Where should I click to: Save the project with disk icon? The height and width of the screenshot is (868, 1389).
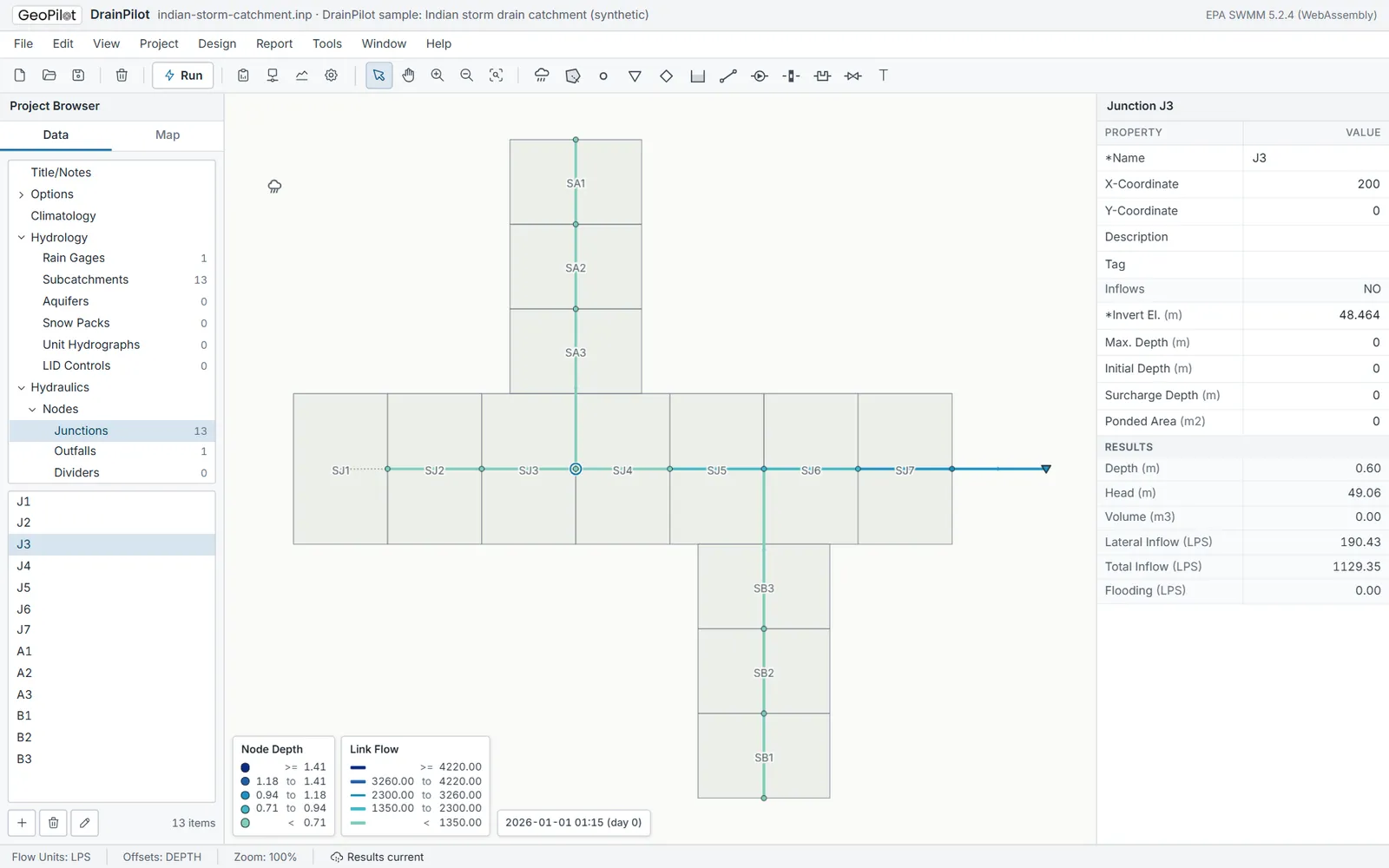[78, 76]
